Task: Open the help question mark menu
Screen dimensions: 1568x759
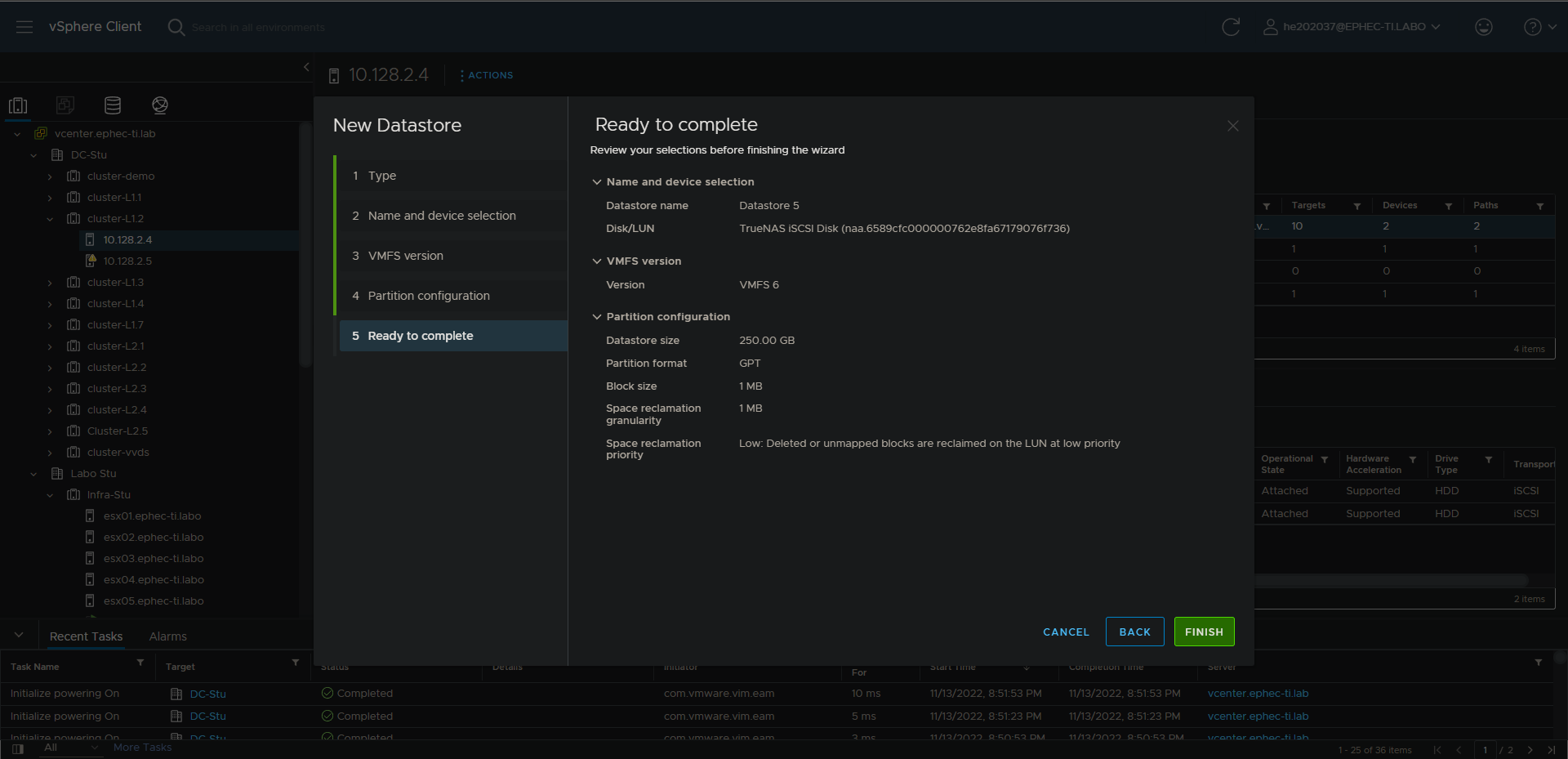Action: [x=1539, y=27]
